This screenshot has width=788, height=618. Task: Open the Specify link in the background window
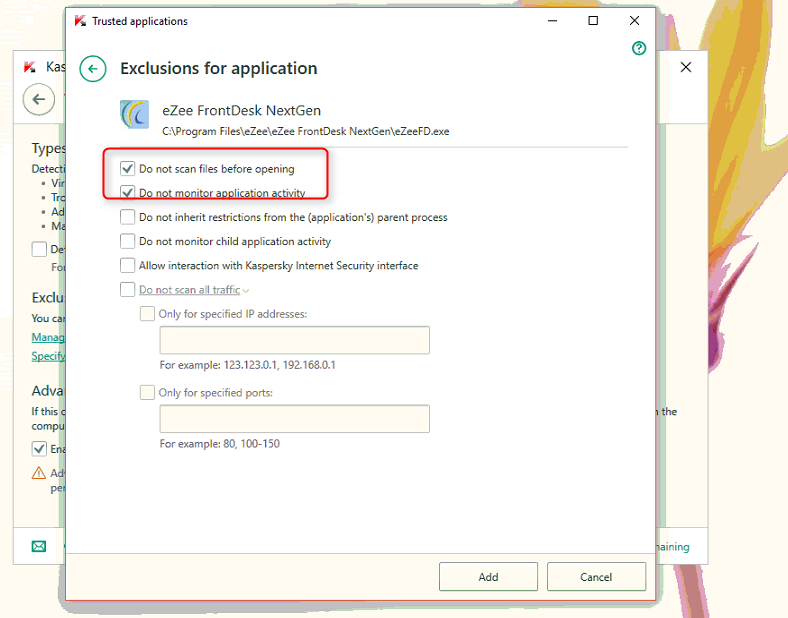click(48, 356)
